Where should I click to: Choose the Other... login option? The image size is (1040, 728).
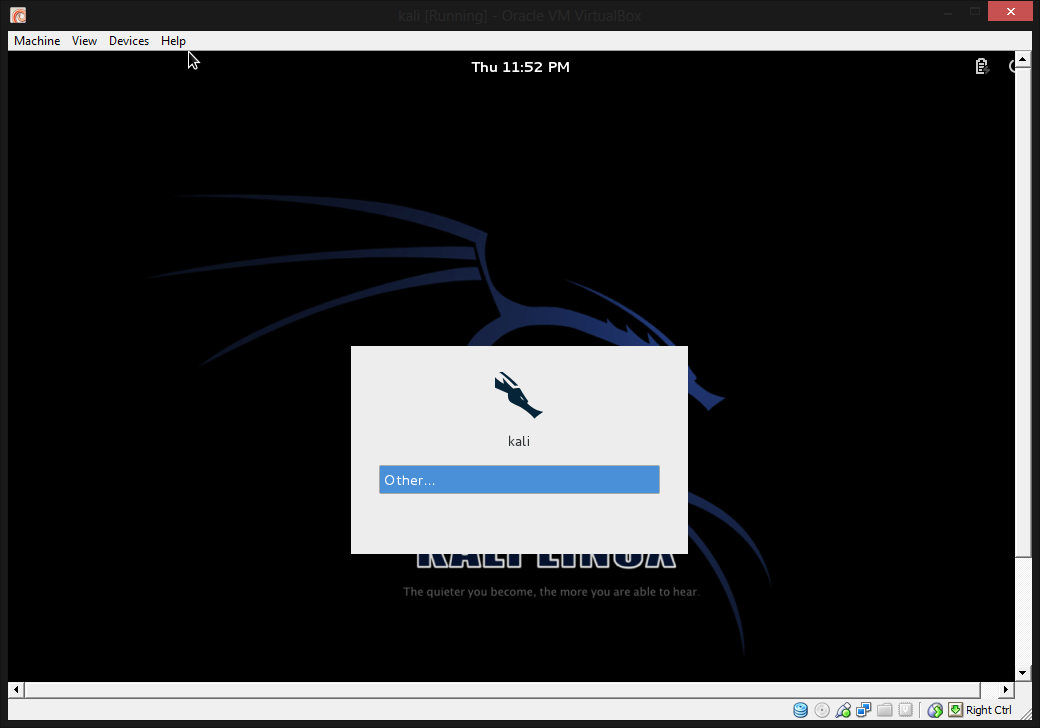point(519,479)
